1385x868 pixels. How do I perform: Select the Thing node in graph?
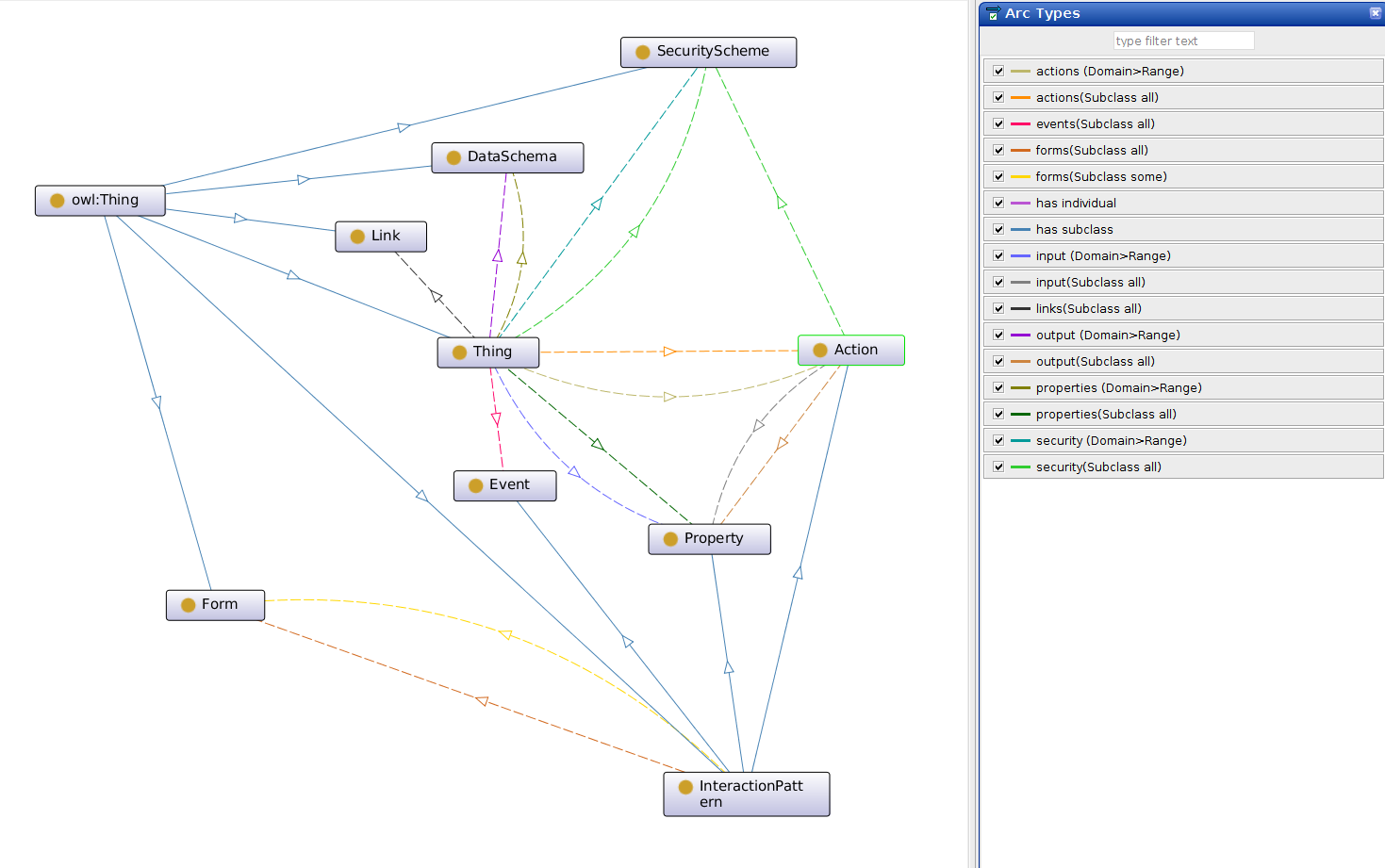tap(488, 352)
